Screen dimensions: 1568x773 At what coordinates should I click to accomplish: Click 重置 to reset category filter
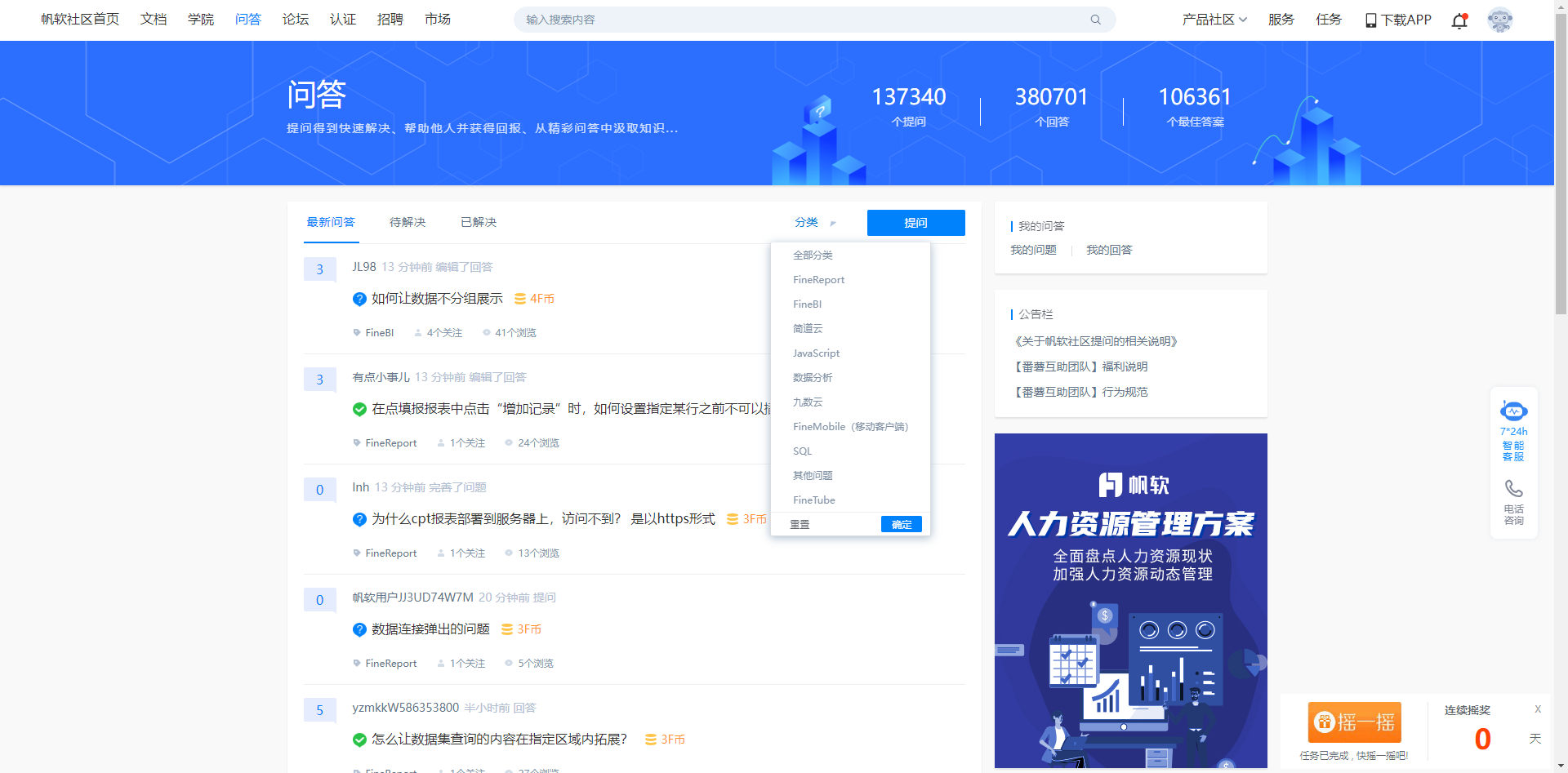point(800,525)
